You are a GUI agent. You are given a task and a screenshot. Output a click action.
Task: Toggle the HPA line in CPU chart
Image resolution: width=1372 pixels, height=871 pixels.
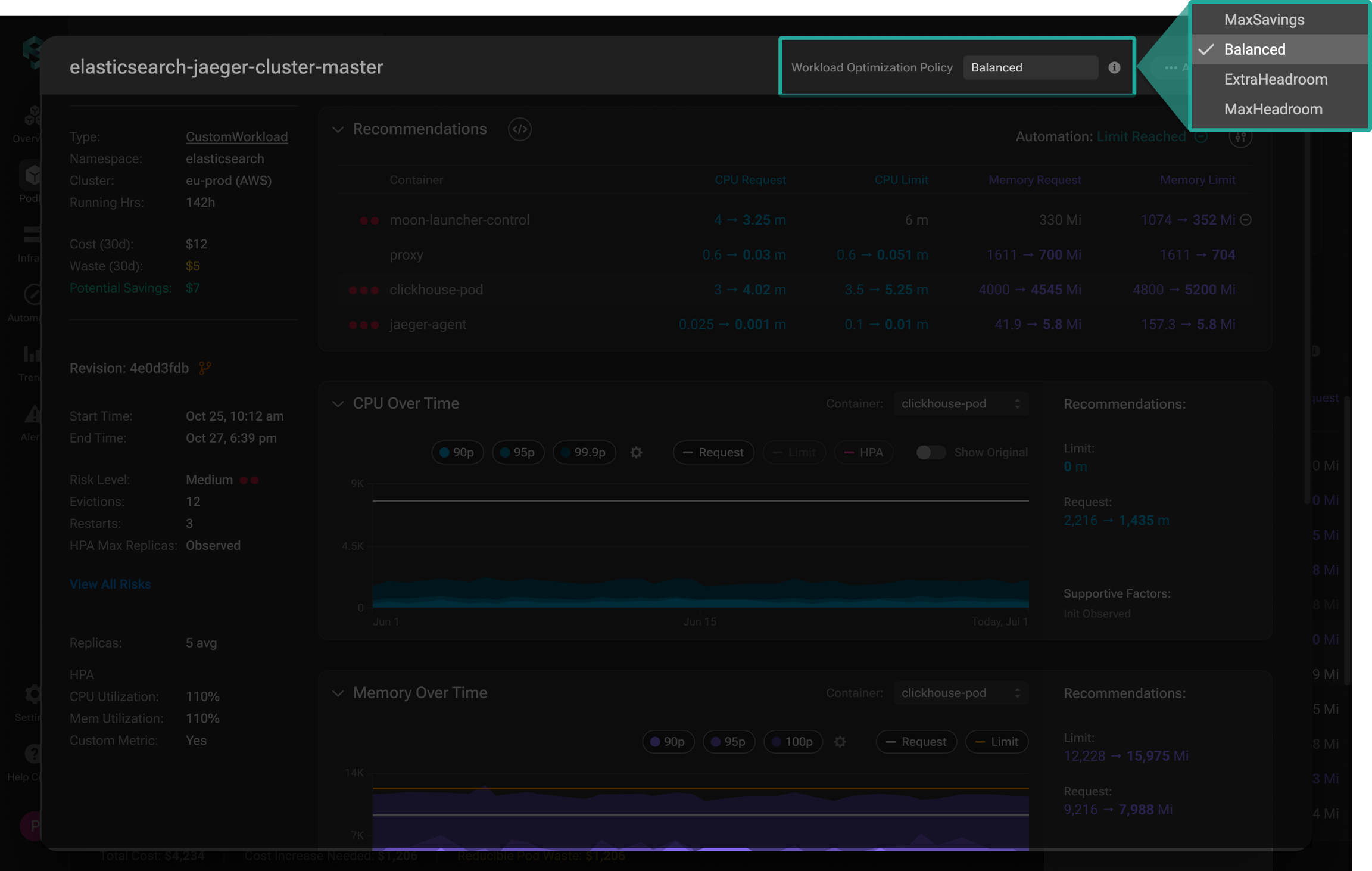pos(863,452)
